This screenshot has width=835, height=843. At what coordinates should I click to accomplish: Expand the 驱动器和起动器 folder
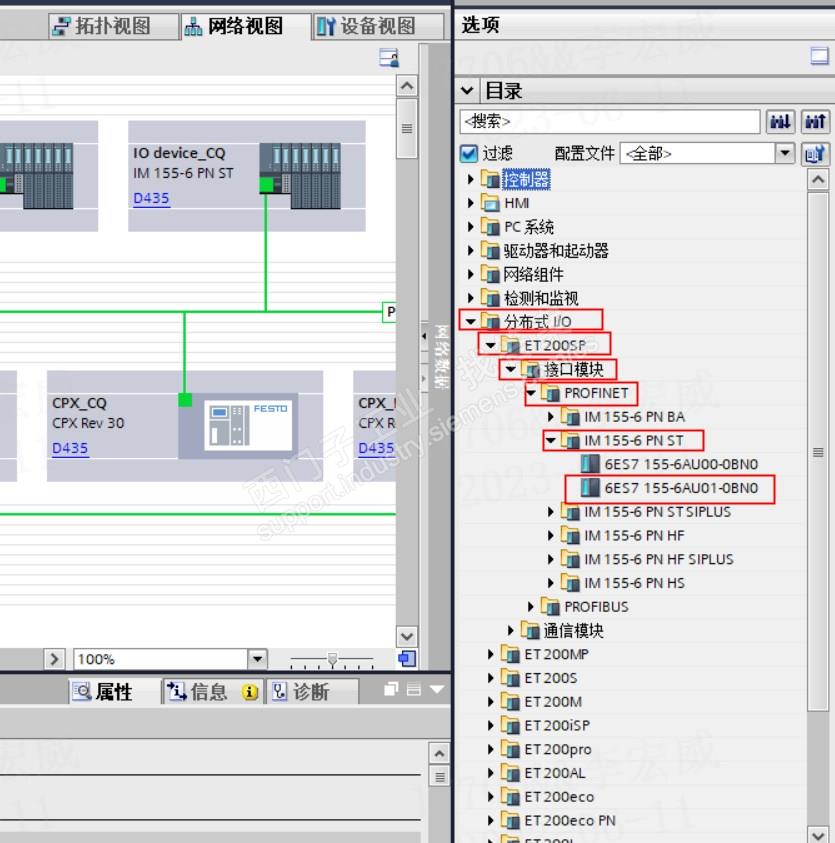pyautogui.click(x=470, y=251)
